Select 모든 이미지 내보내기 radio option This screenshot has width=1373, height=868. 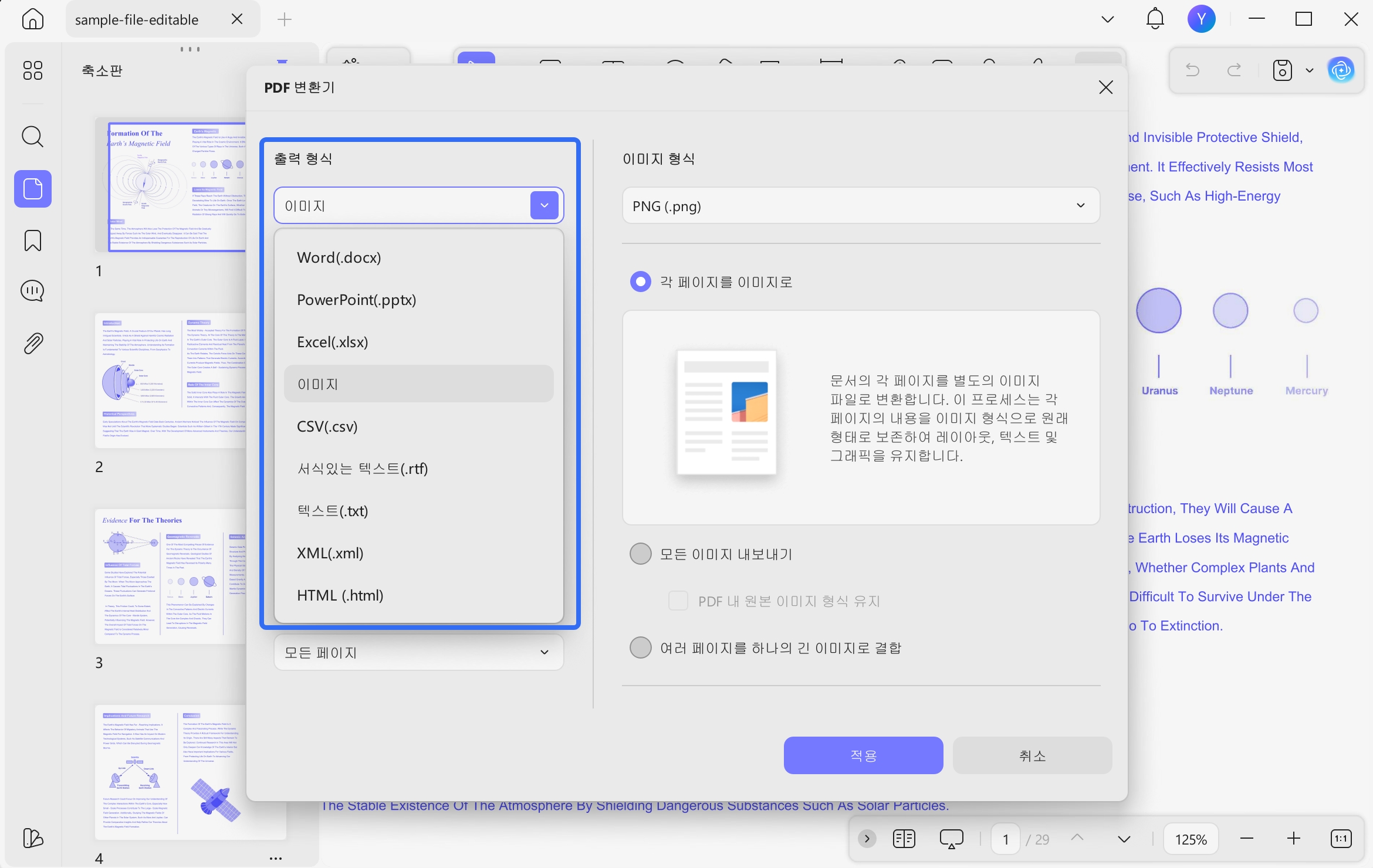pyautogui.click(x=640, y=554)
